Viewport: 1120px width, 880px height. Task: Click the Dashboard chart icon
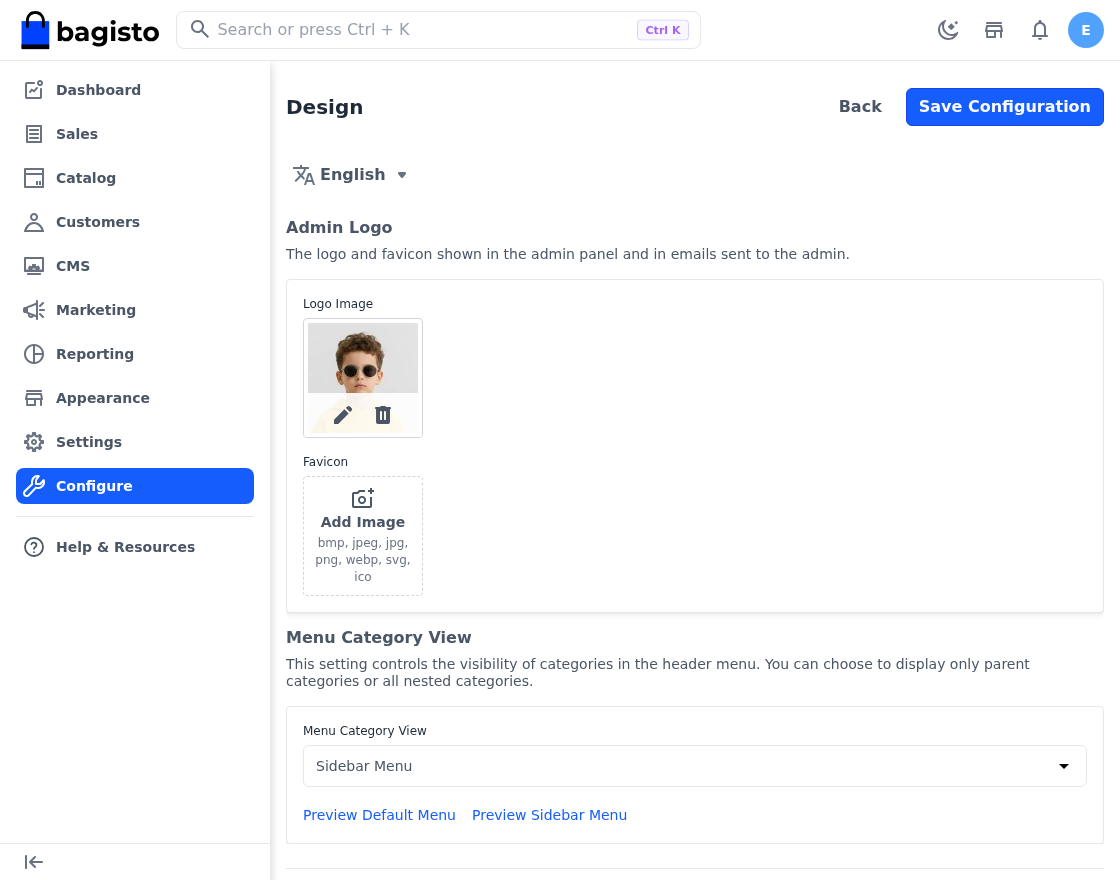point(34,89)
